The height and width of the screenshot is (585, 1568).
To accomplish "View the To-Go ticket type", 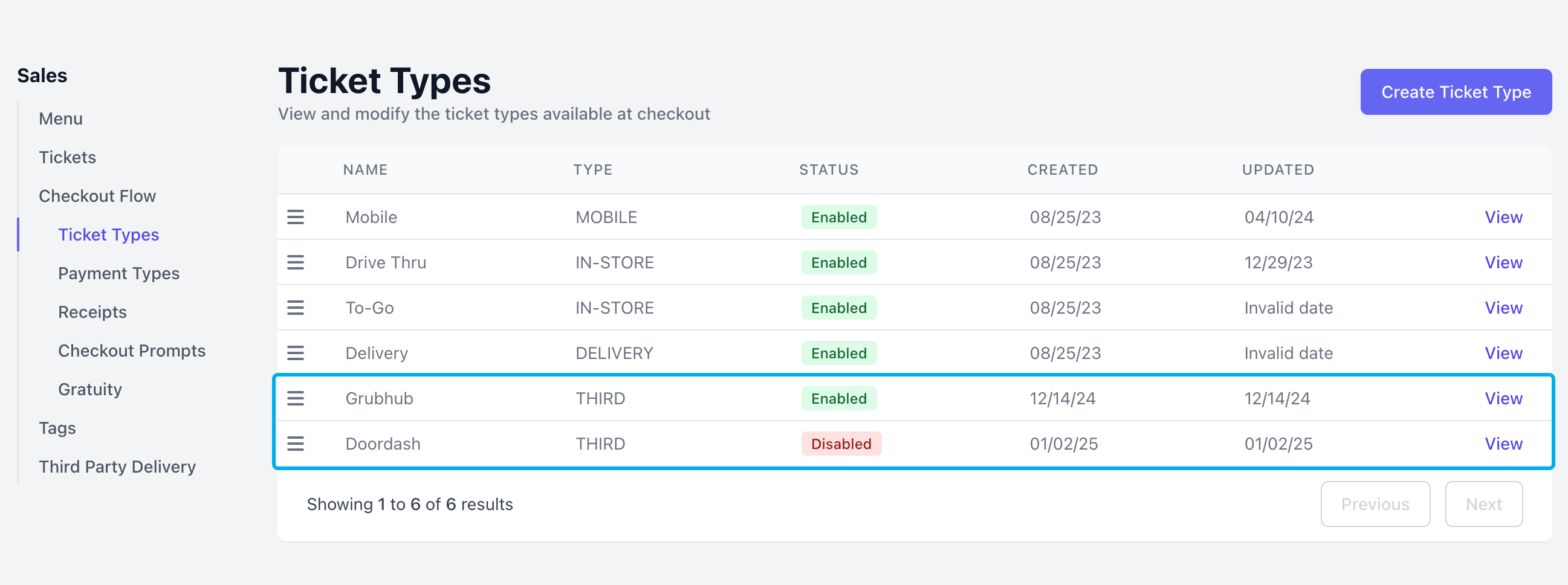I will point(1503,308).
